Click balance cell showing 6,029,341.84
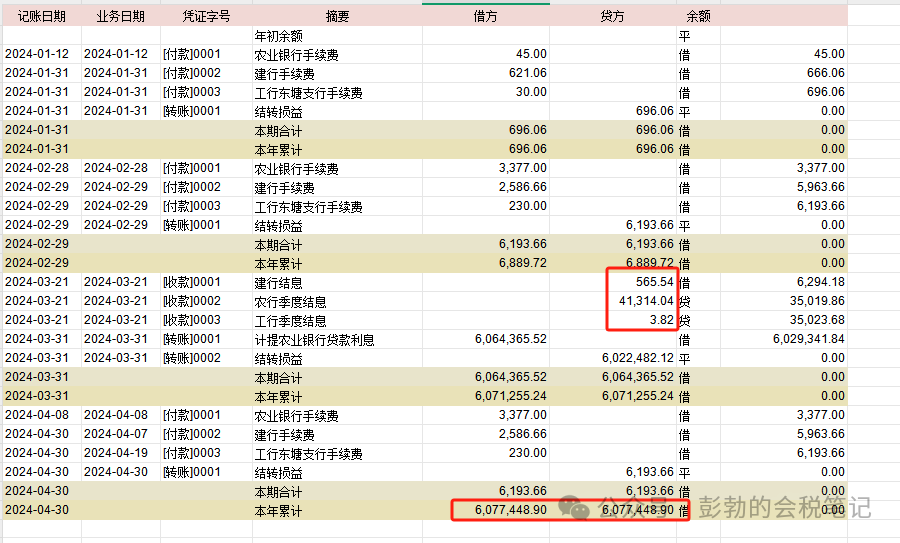Viewport: 900px width, 543px height. 784,339
